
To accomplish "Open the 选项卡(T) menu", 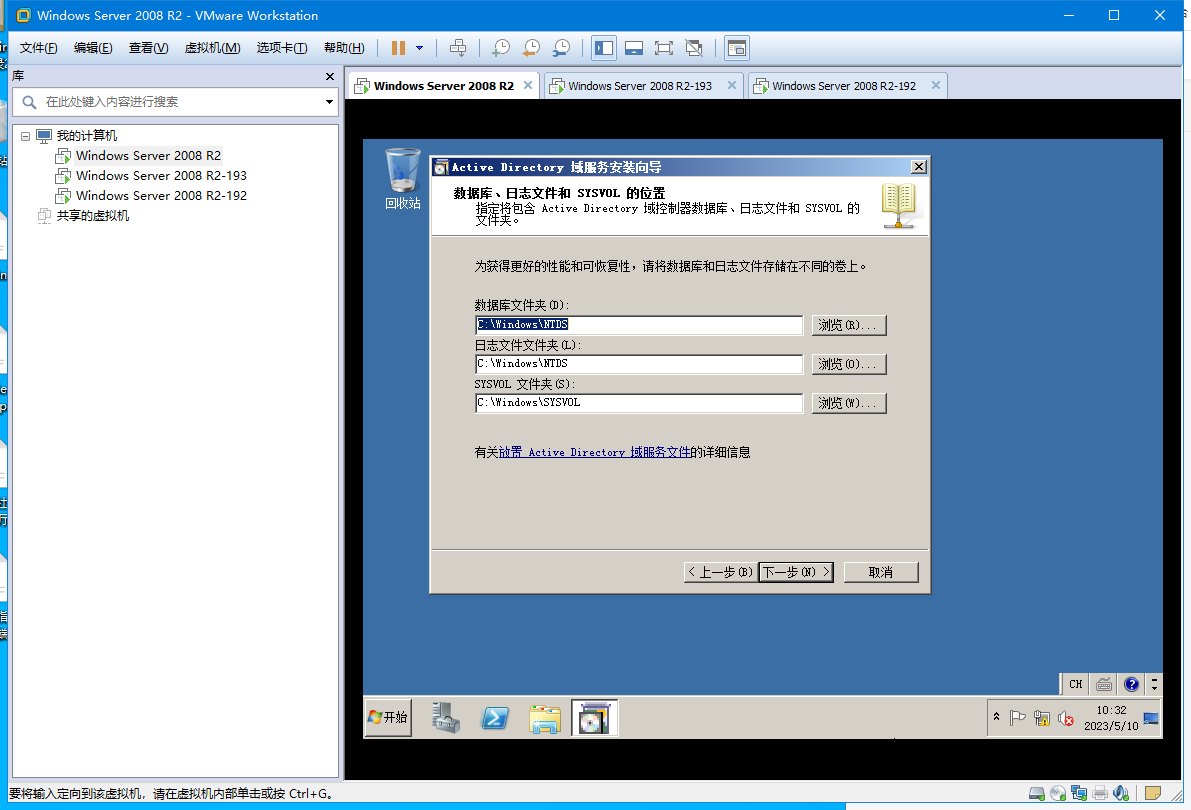I will coord(282,48).
